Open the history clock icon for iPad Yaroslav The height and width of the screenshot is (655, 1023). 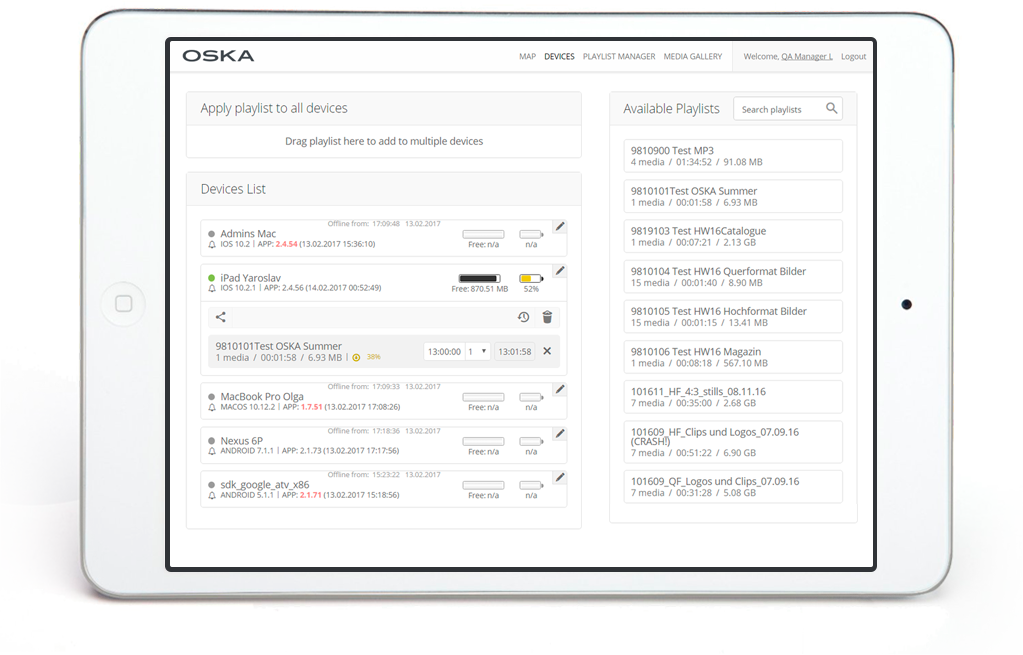(x=523, y=317)
